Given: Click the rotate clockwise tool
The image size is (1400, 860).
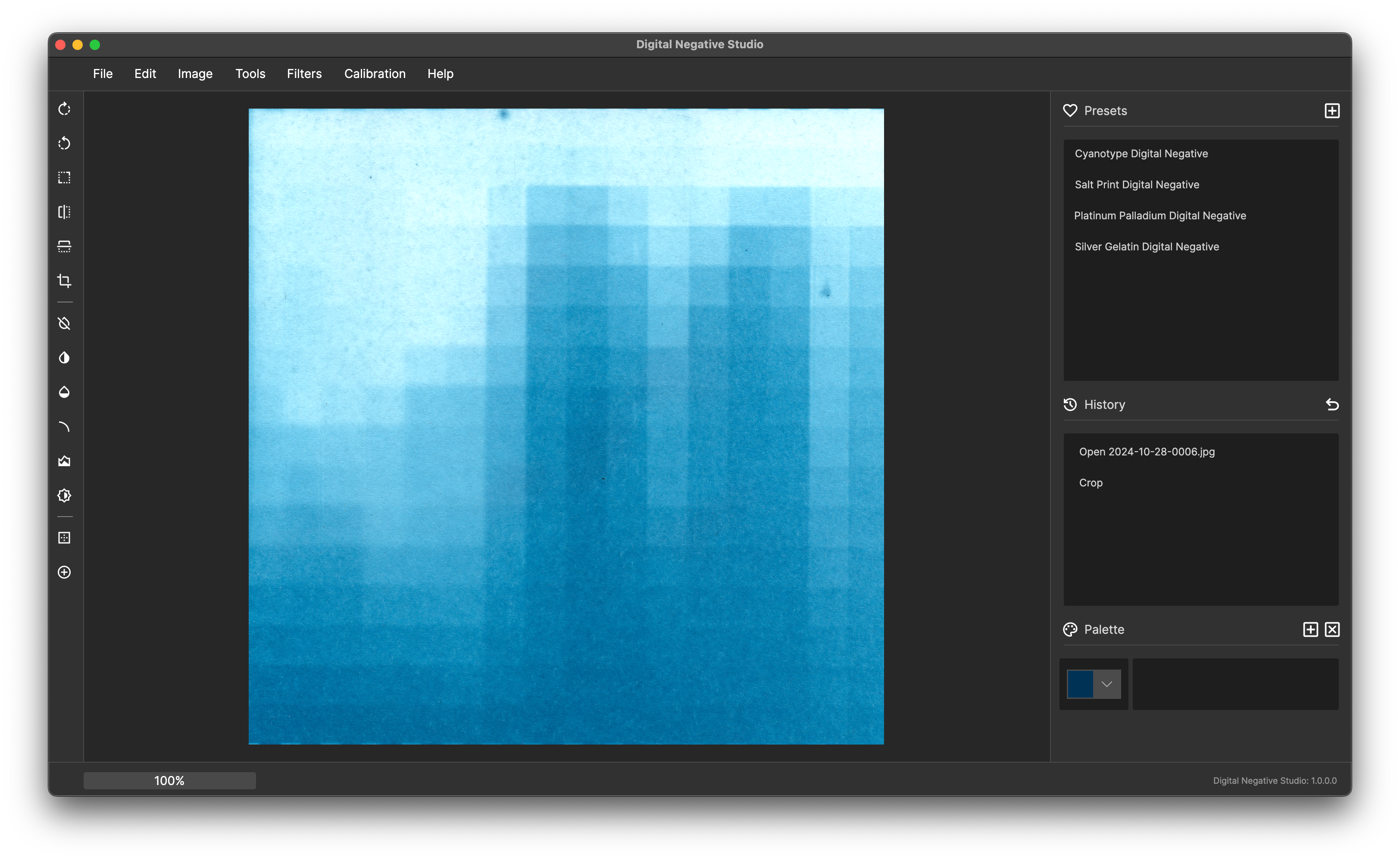Looking at the screenshot, I should point(64,109).
